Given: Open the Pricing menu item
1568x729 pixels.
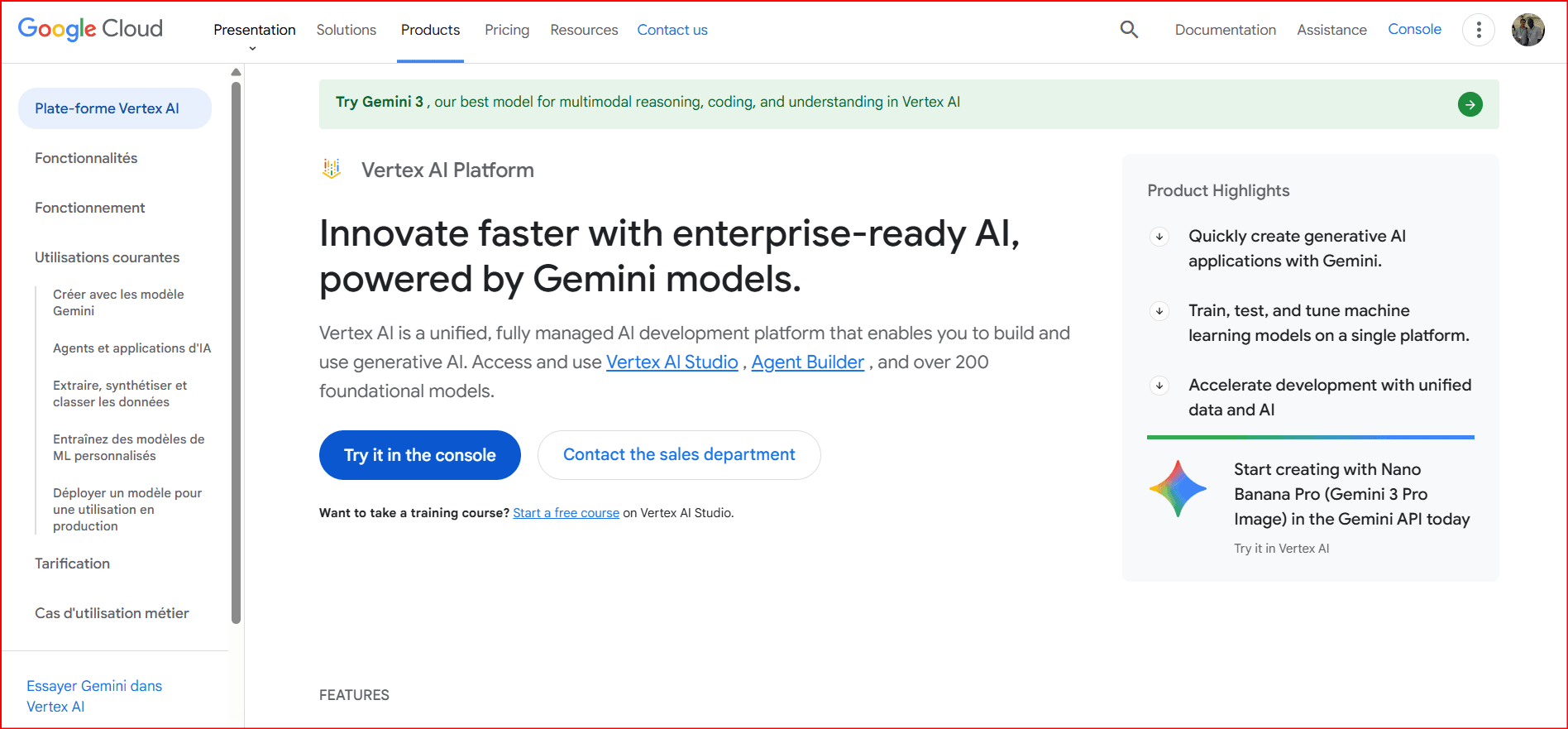Looking at the screenshot, I should tap(506, 30).
